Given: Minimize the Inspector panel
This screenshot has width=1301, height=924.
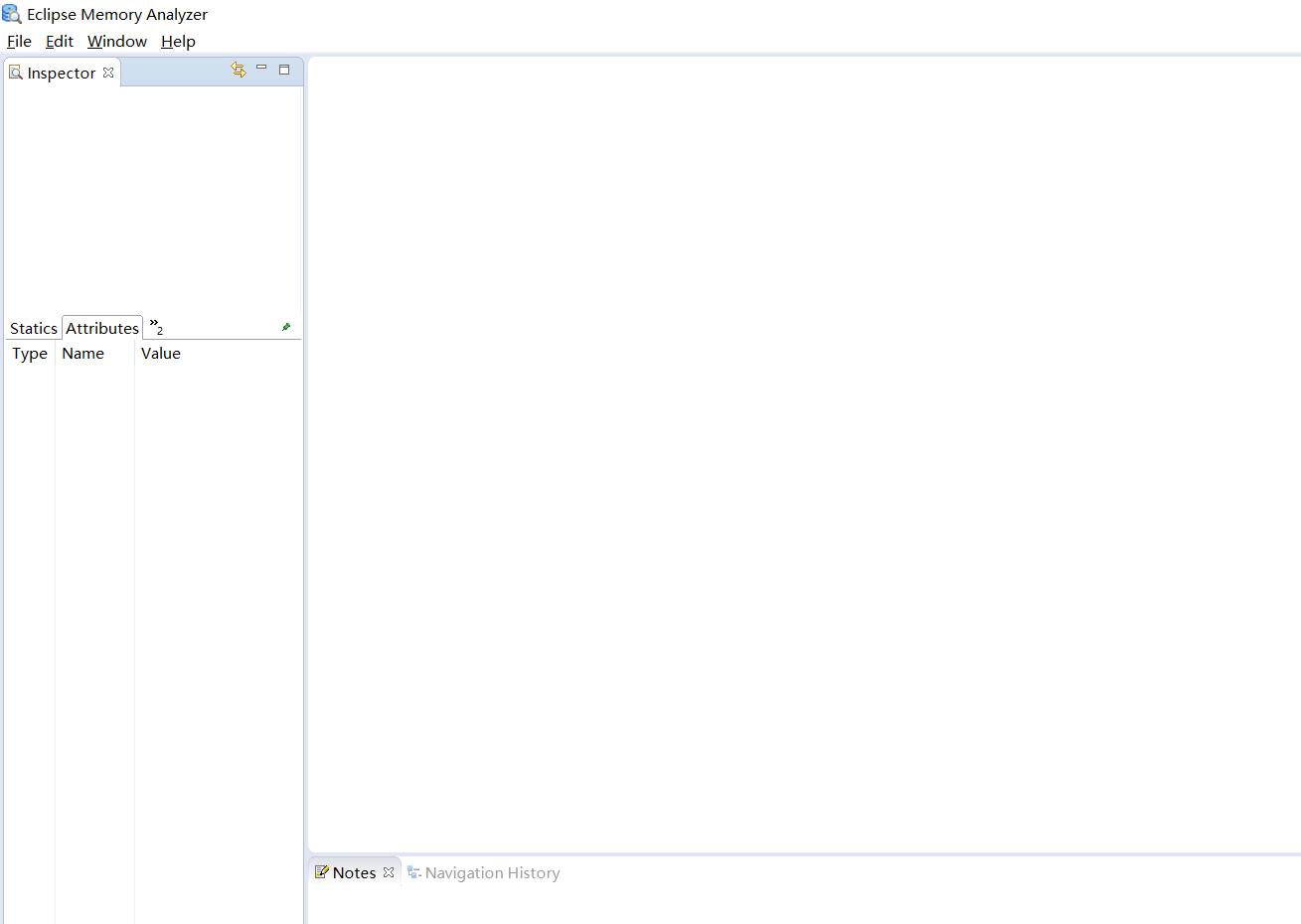Looking at the screenshot, I should pos(260,69).
